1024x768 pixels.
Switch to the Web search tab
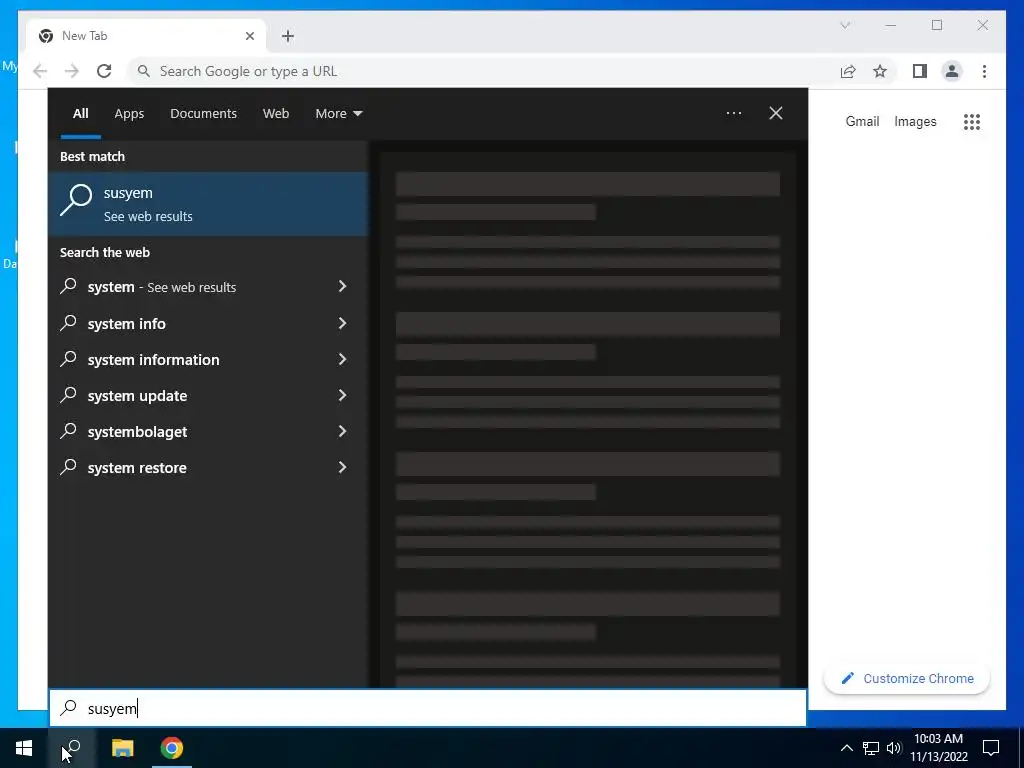coord(276,114)
